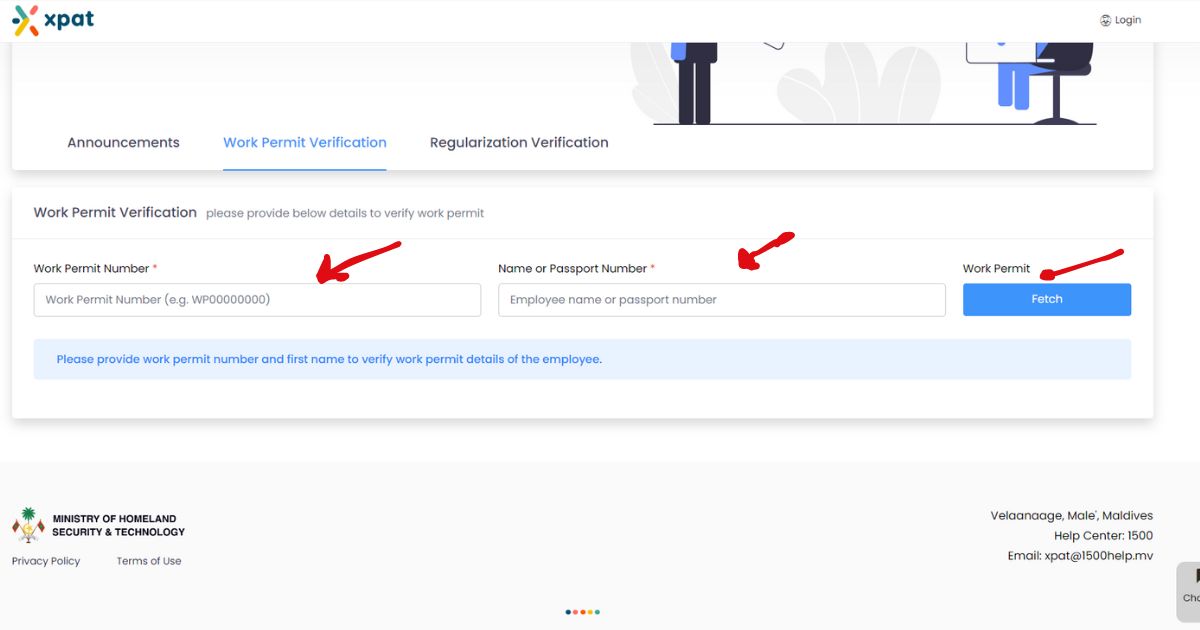
Task: Click the Login user icon
Action: (1105, 20)
